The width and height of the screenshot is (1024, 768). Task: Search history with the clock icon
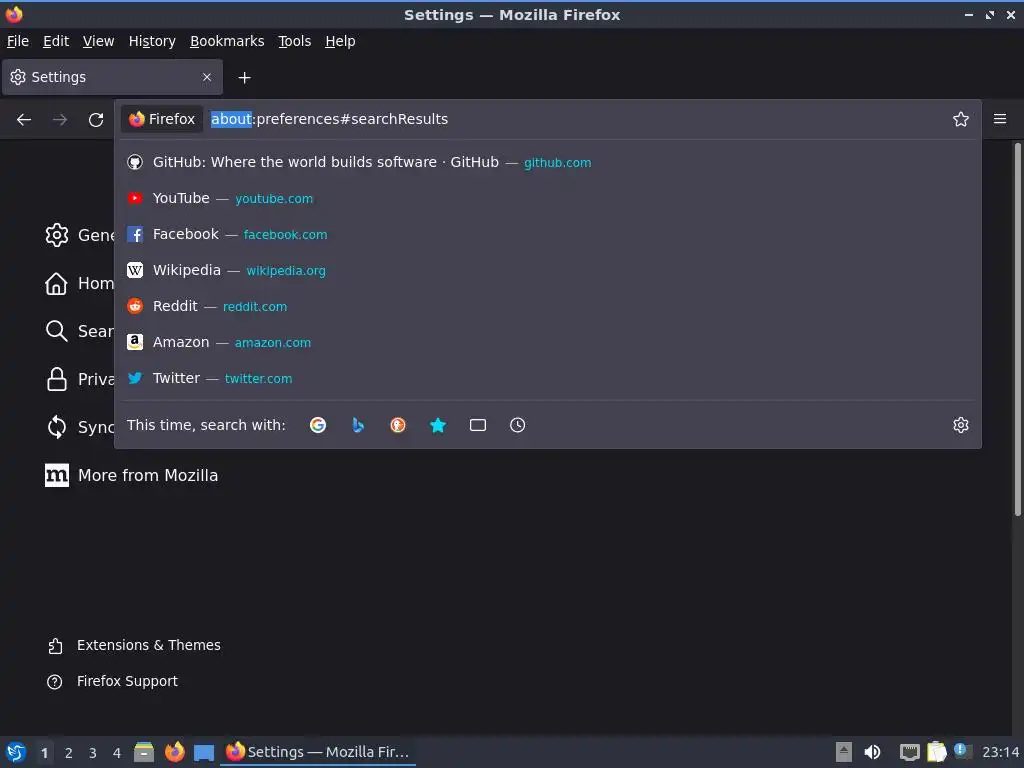517,425
